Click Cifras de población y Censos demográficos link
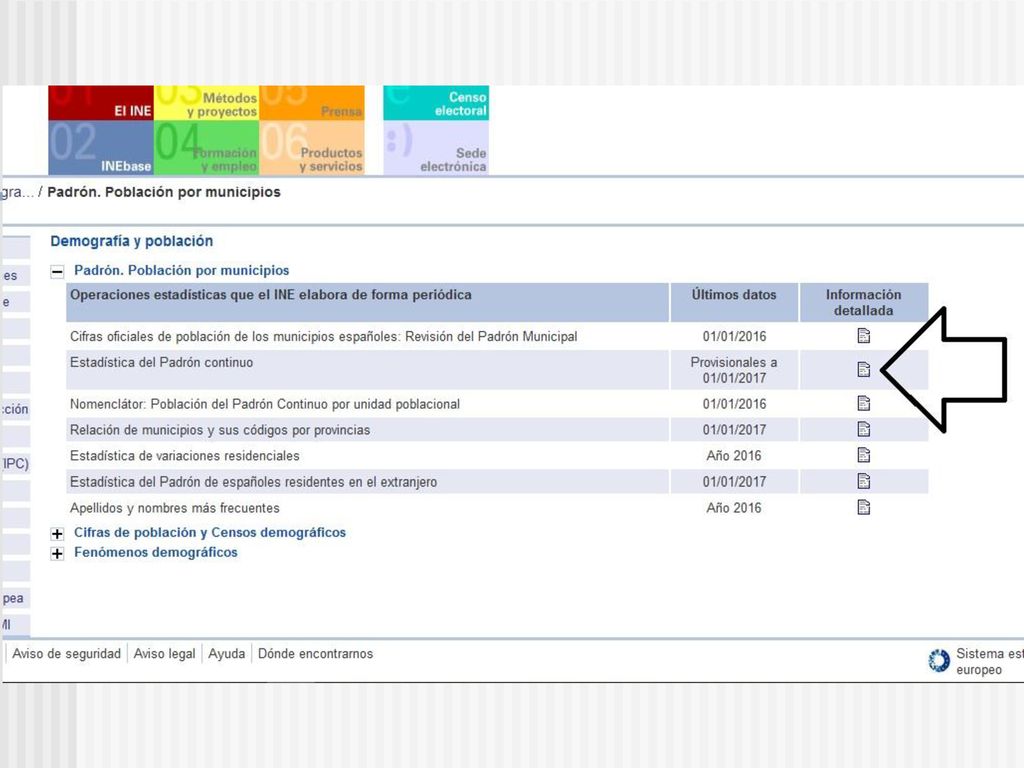The image size is (1024, 768). tap(210, 532)
